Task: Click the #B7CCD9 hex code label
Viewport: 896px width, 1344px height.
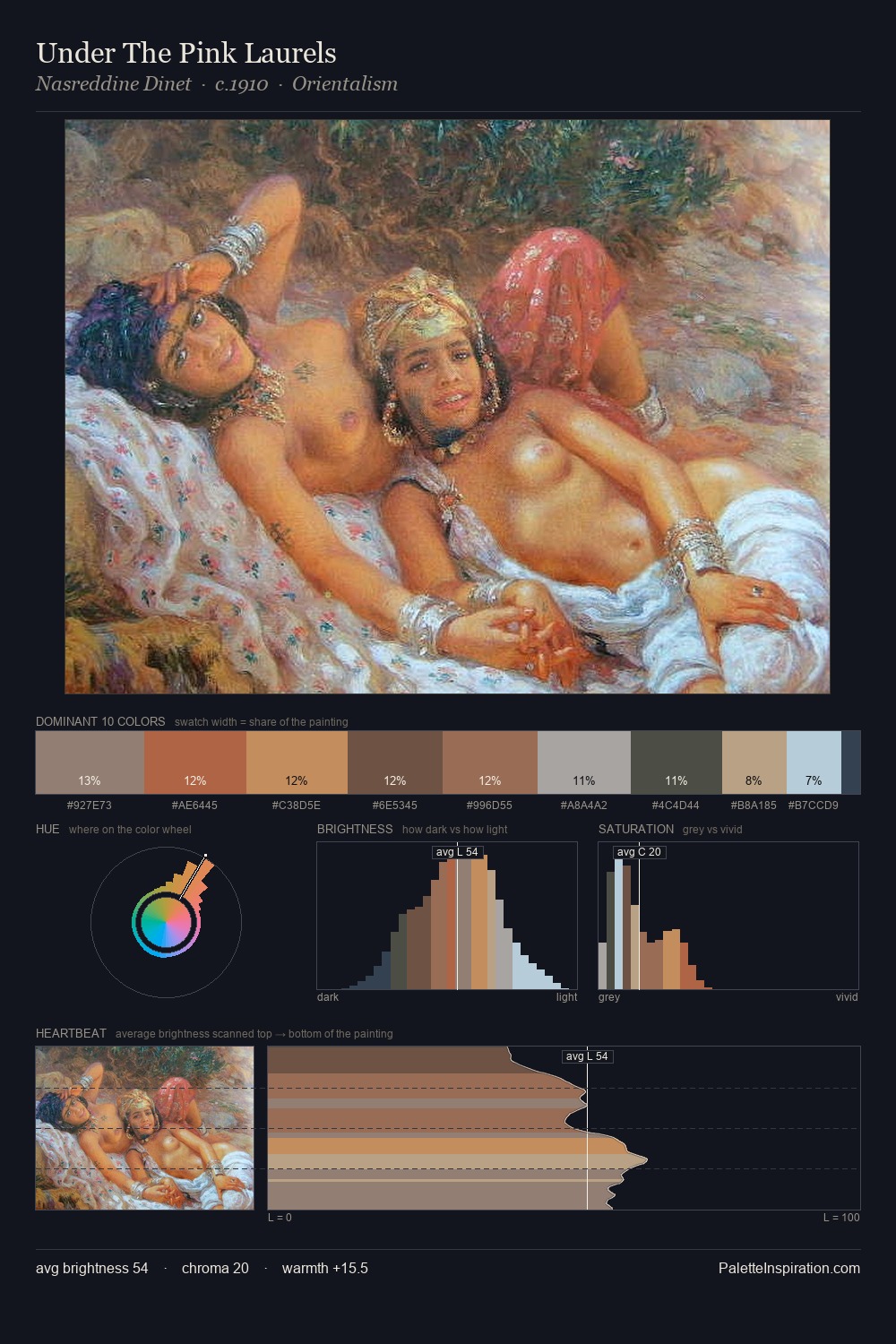Action: click(814, 805)
